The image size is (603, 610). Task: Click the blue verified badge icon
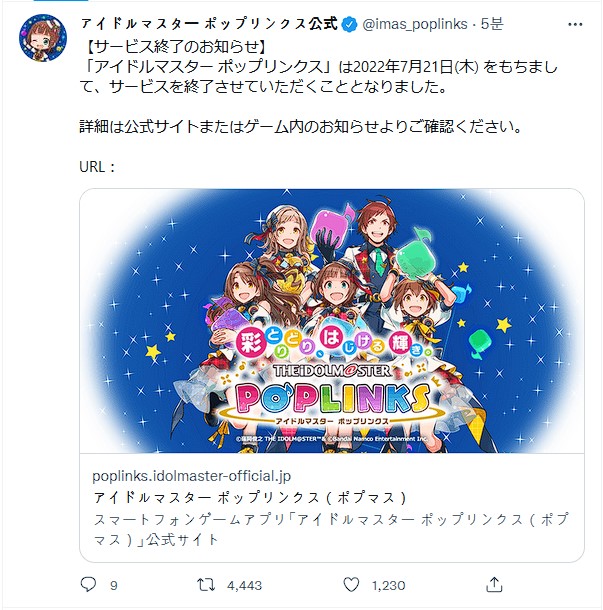point(349,25)
